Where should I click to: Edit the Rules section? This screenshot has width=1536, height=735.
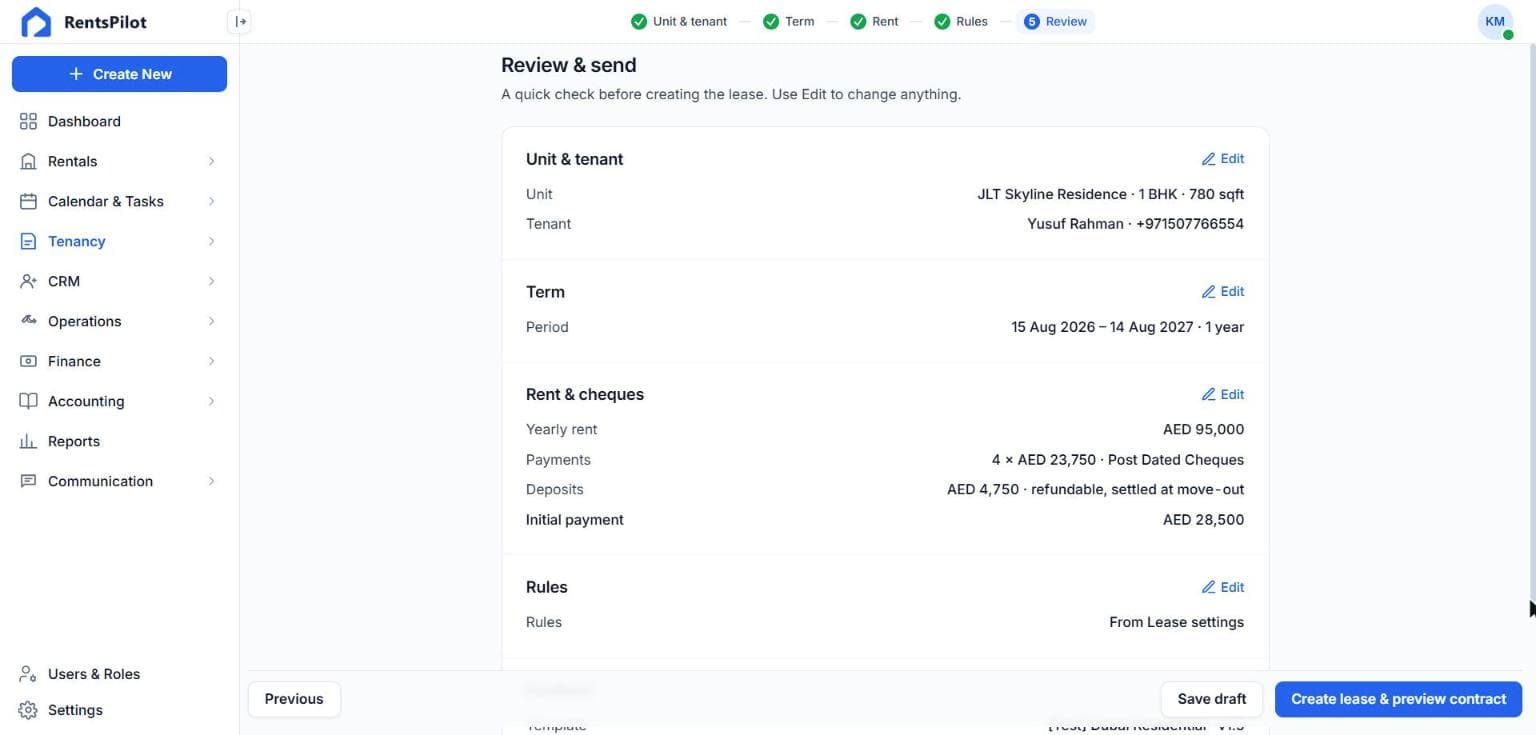pos(1223,588)
